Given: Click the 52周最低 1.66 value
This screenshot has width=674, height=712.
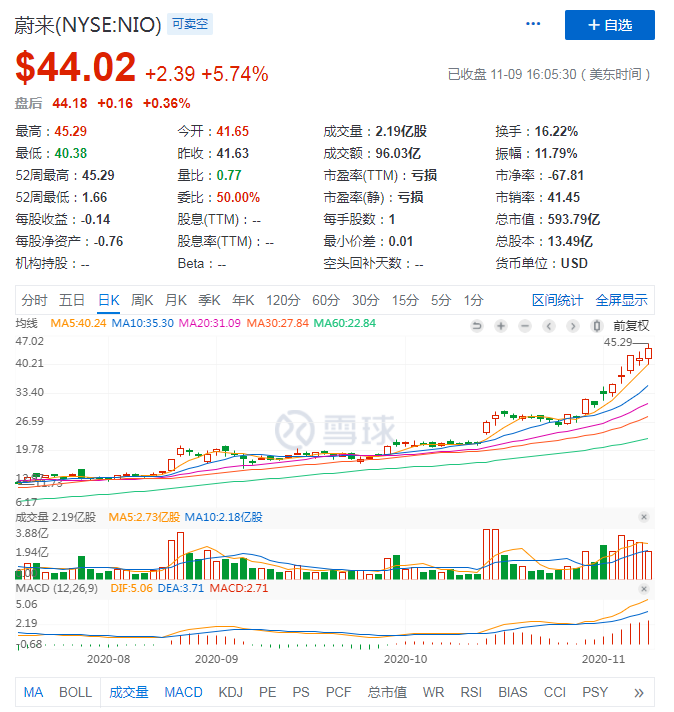Looking at the screenshot, I should pos(94,198).
